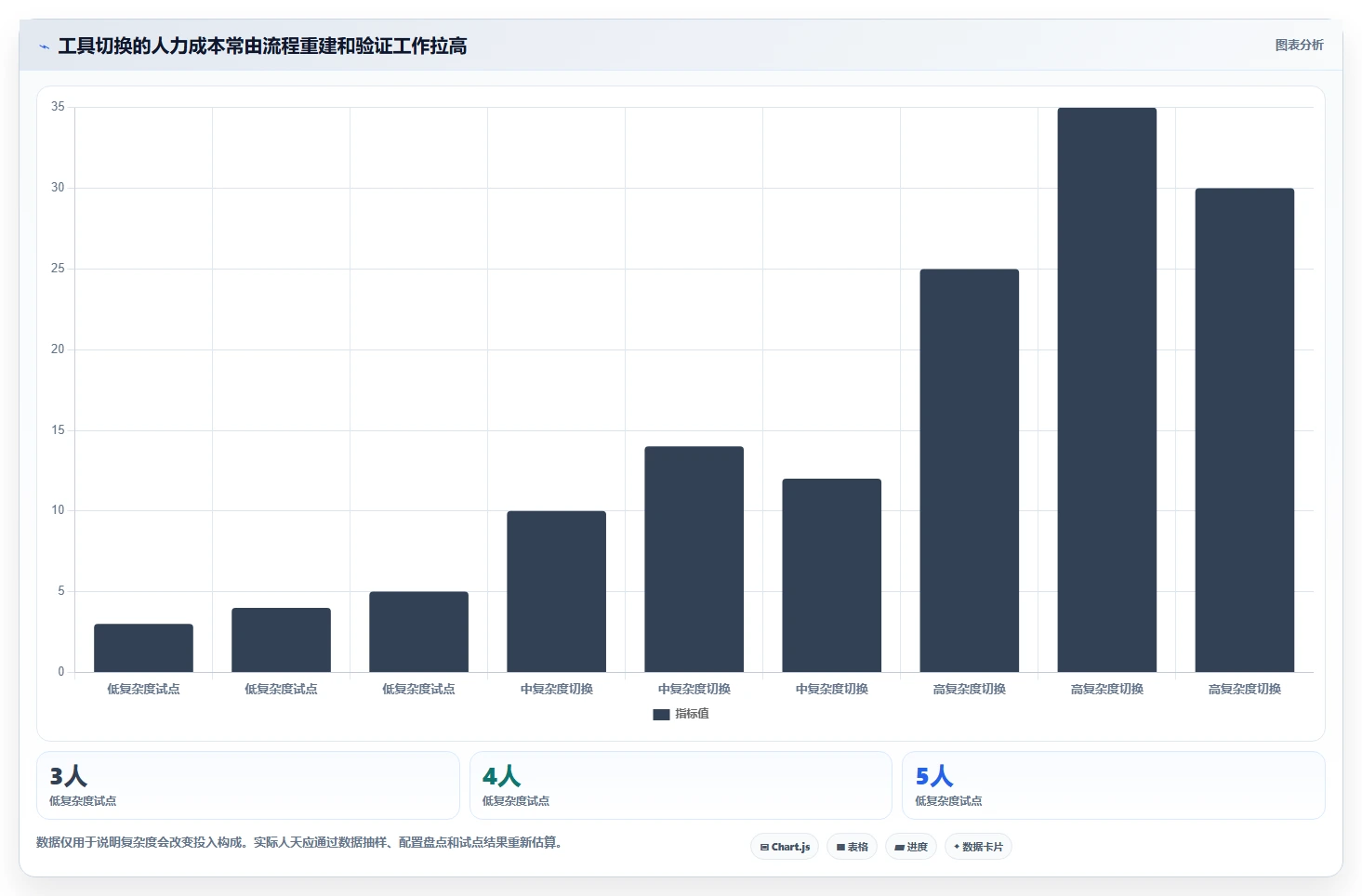Viewport: 1362px width, 896px height.
Task: Click the y-axis label 15
Action: point(58,430)
